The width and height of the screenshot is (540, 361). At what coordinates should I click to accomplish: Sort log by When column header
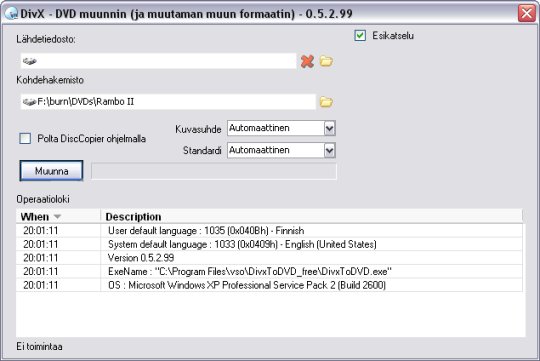pyautogui.click(x=58, y=217)
